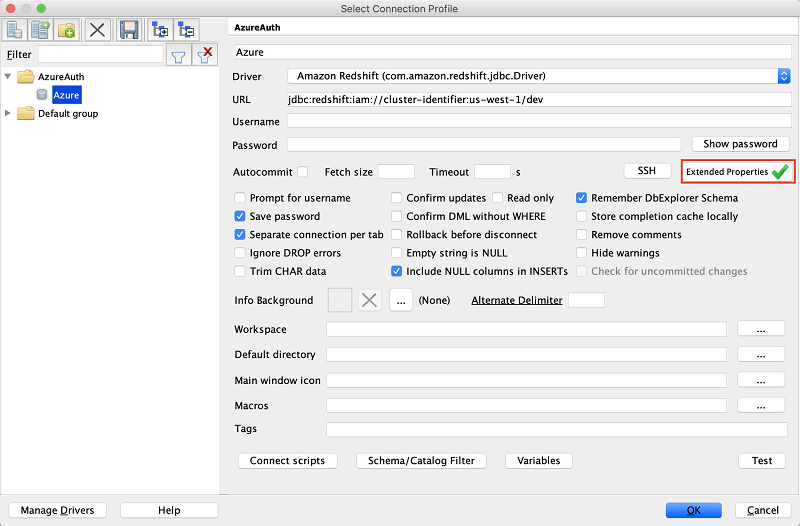Collapse all groups in tree toolbar
Image resolution: width=800 pixels, height=526 pixels.
[x=186, y=30]
